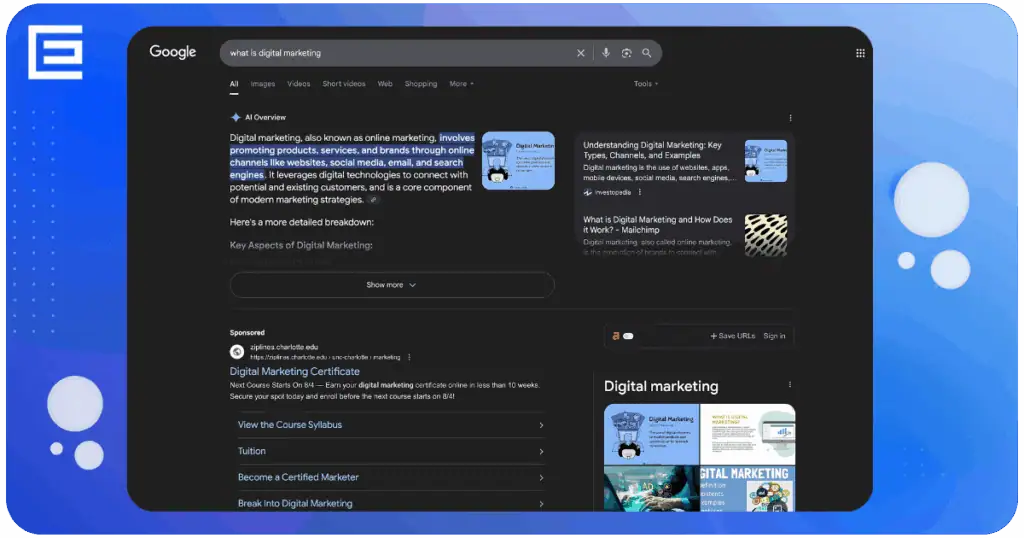The width and height of the screenshot is (1024, 538).
Task: Click link icon after marketing strategies sentence
Action: click(x=373, y=200)
